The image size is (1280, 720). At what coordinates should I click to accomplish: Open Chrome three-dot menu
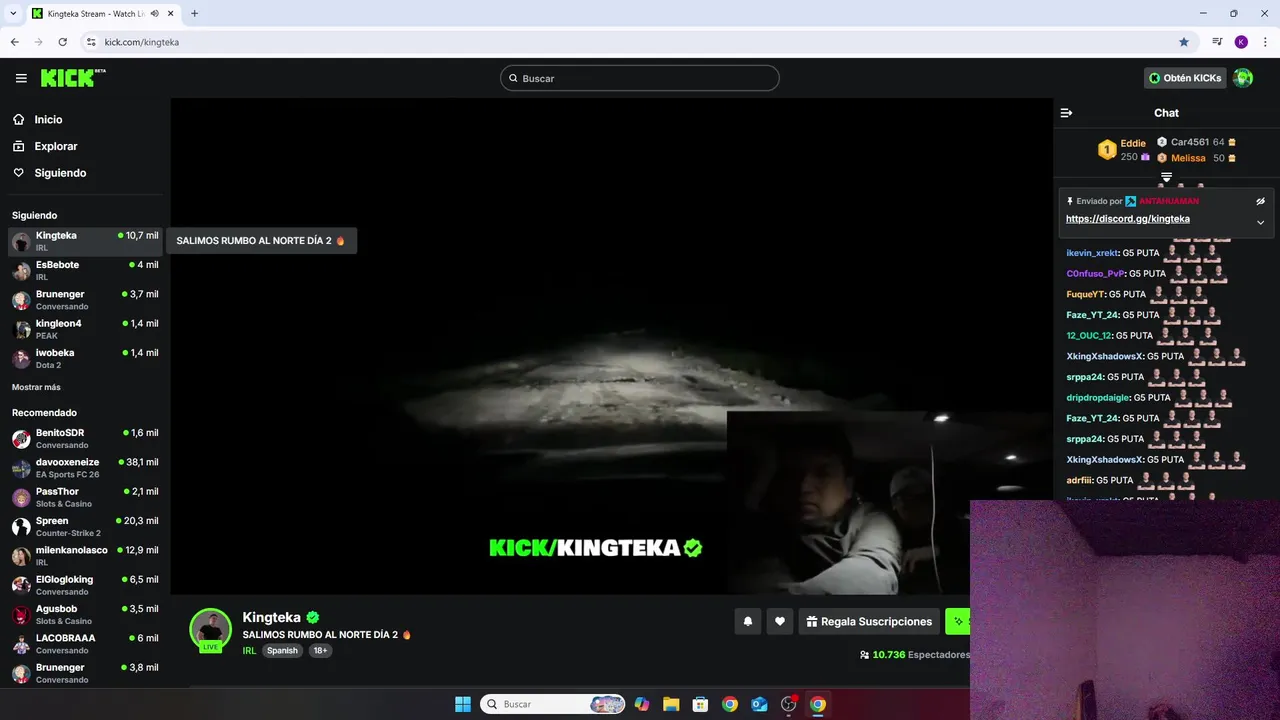point(1265,42)
